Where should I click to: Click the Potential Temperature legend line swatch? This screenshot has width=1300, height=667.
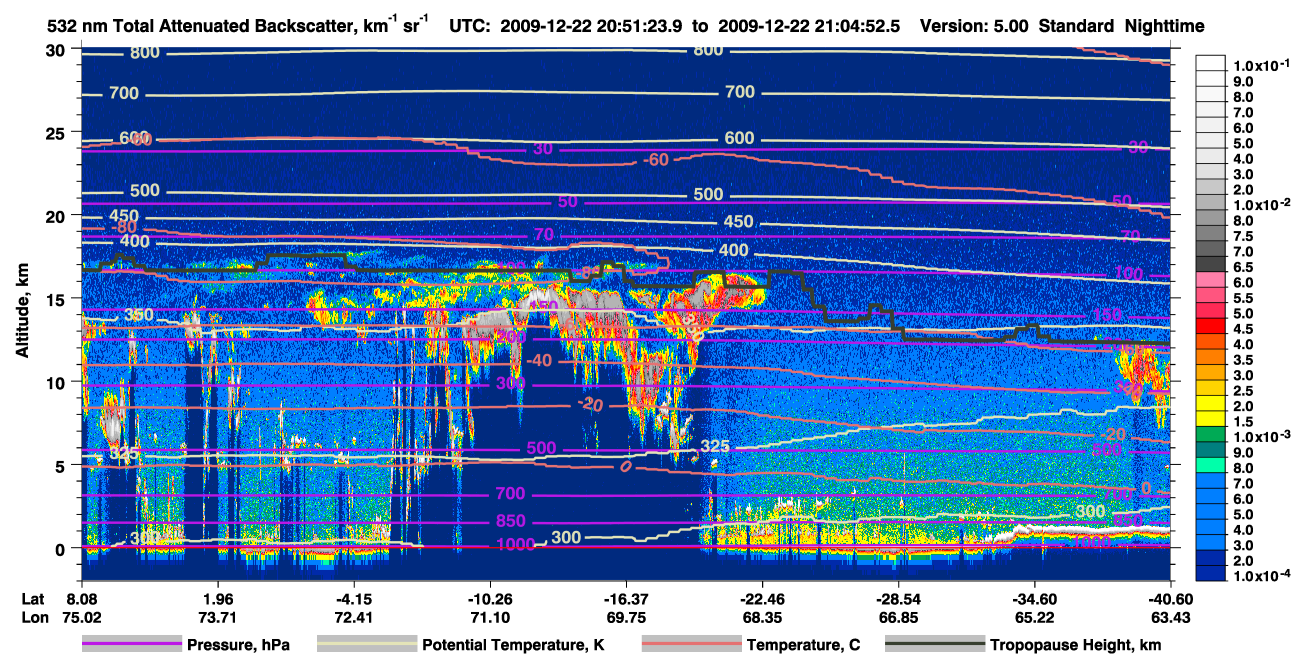(x=367, y=645)
